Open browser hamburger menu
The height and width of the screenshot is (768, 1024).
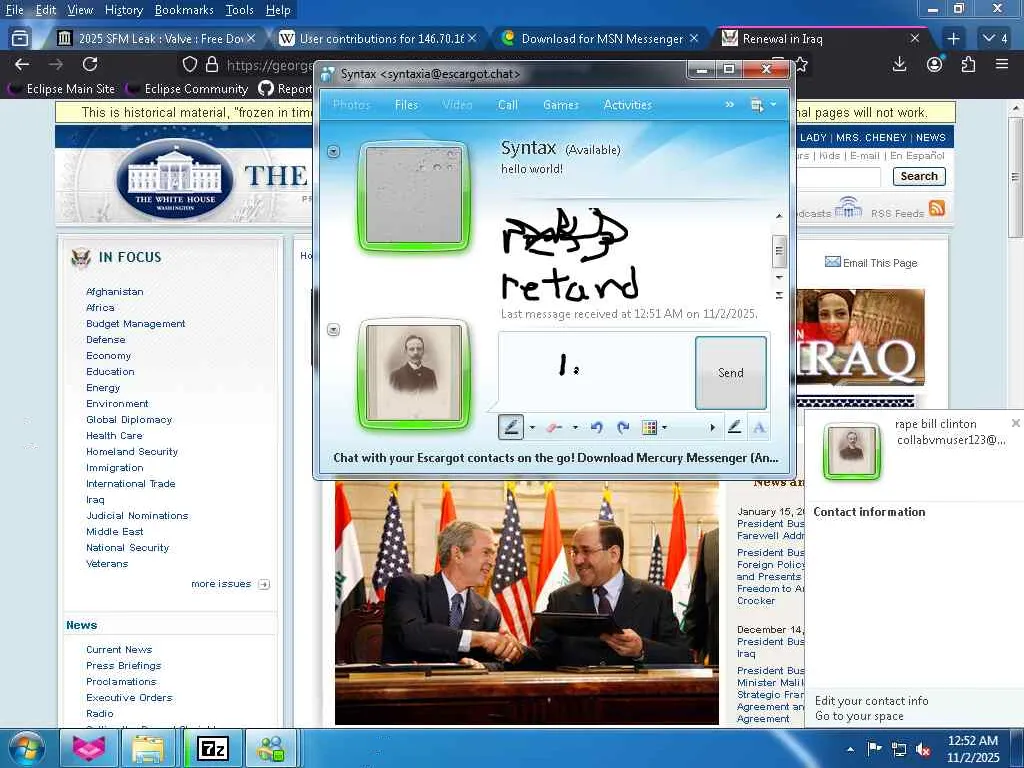point(1002,64)
